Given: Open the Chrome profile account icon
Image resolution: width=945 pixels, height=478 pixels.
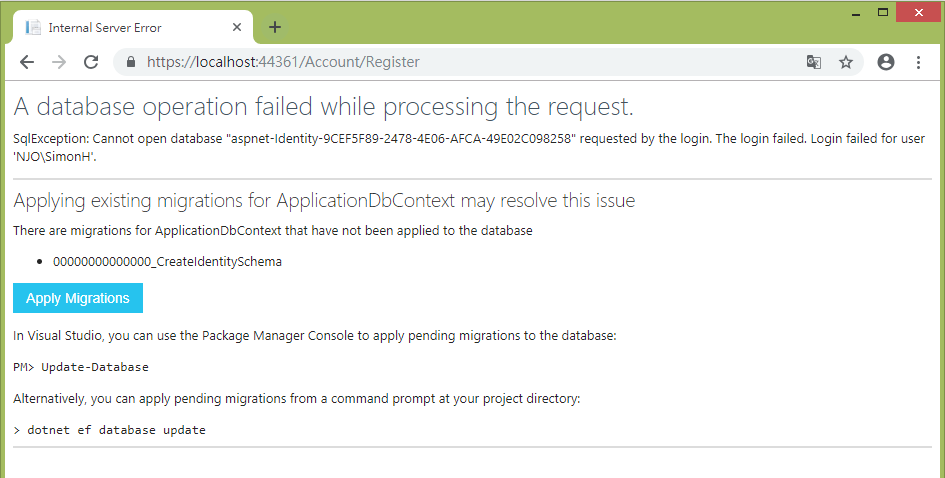Looking at the screenshot, I should coord(886,62).
